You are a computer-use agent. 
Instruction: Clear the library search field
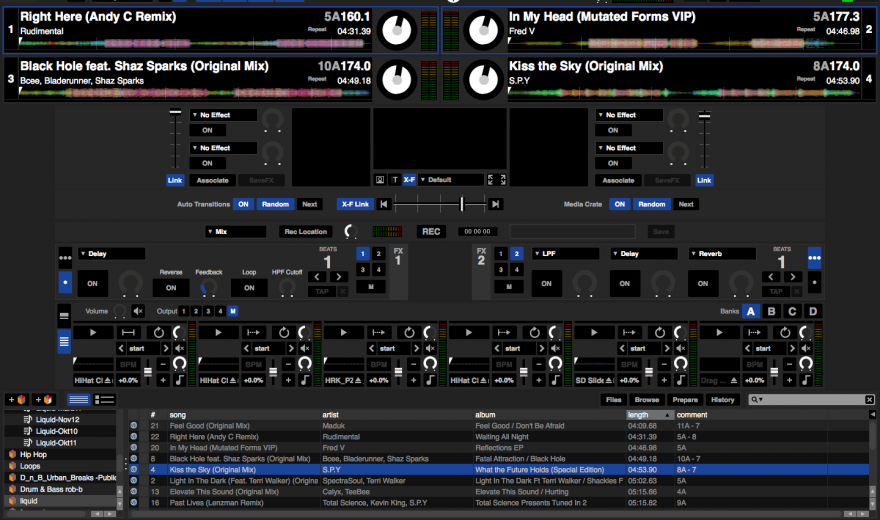coord(869,400)
